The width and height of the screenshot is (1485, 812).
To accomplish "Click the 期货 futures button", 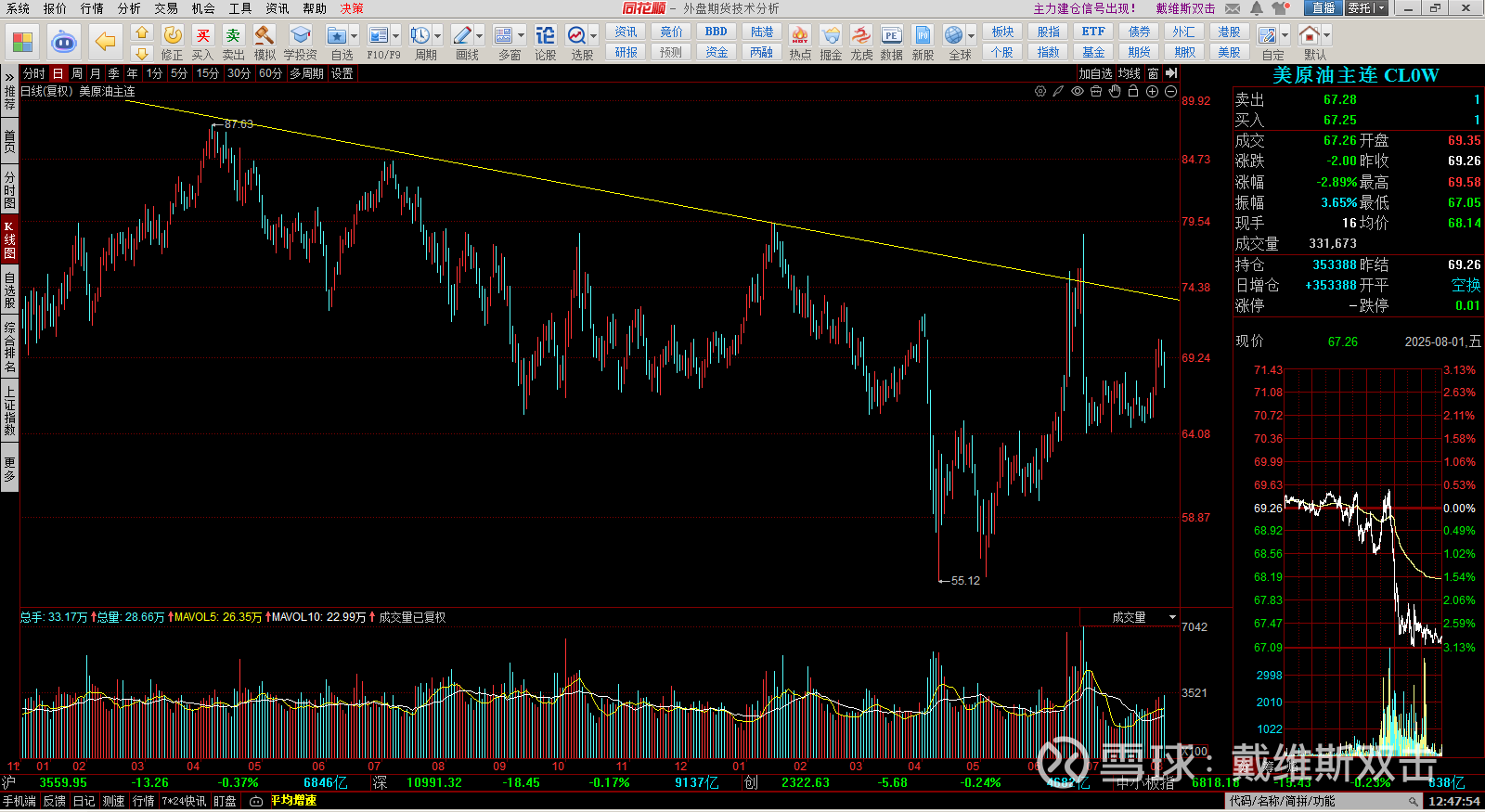I will click(1139, 52).
